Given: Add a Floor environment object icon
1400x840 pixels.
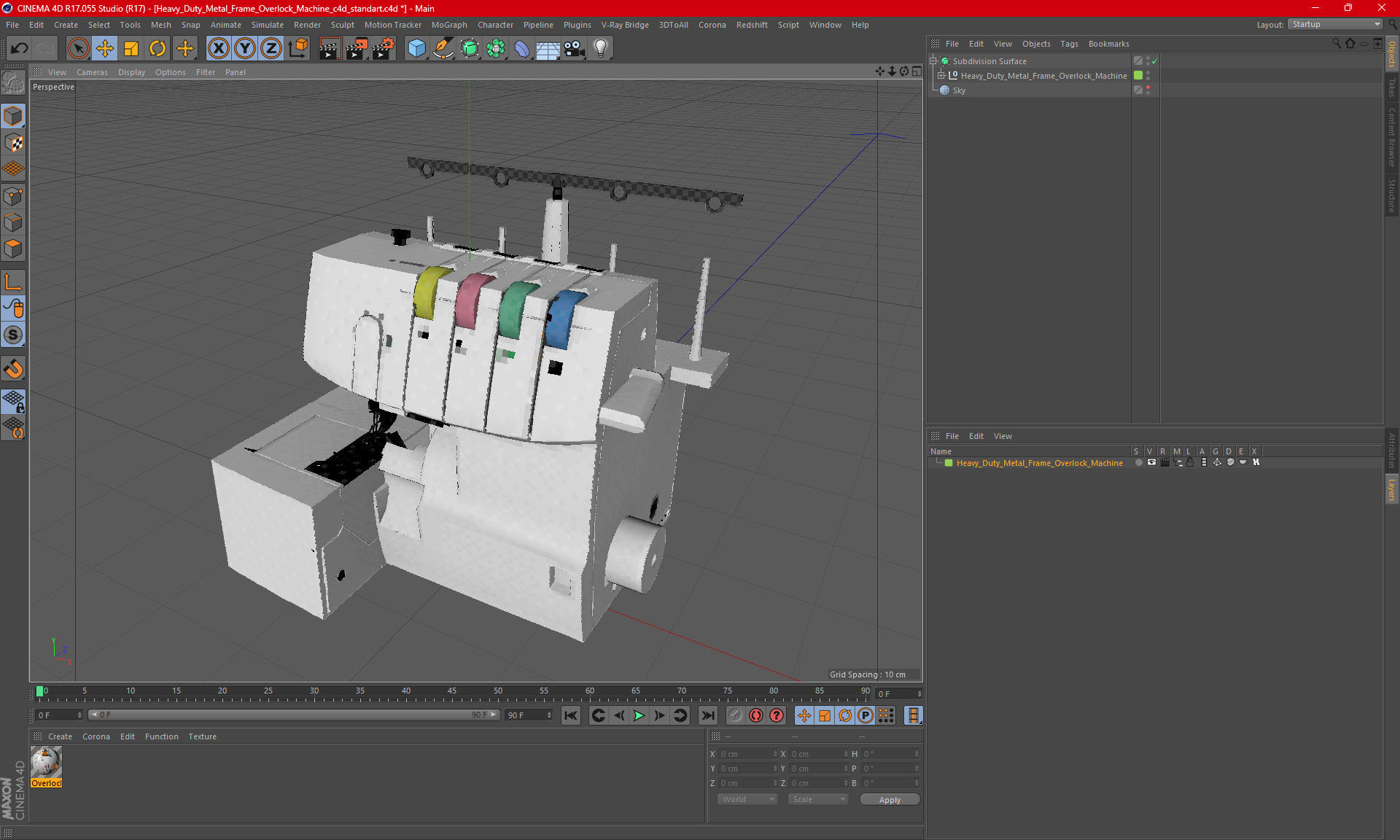Looking at the screenshot, I should point(548,49).
